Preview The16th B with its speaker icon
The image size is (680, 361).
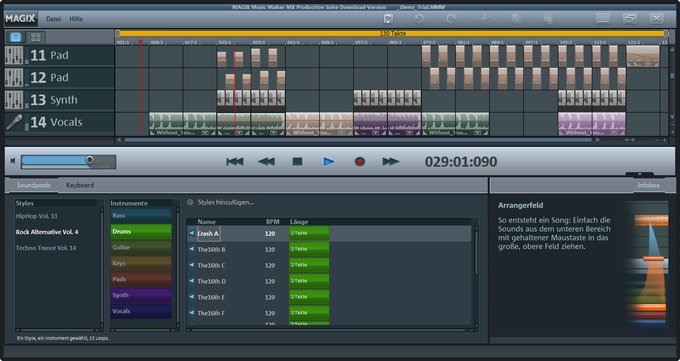[x=192, y=249]
